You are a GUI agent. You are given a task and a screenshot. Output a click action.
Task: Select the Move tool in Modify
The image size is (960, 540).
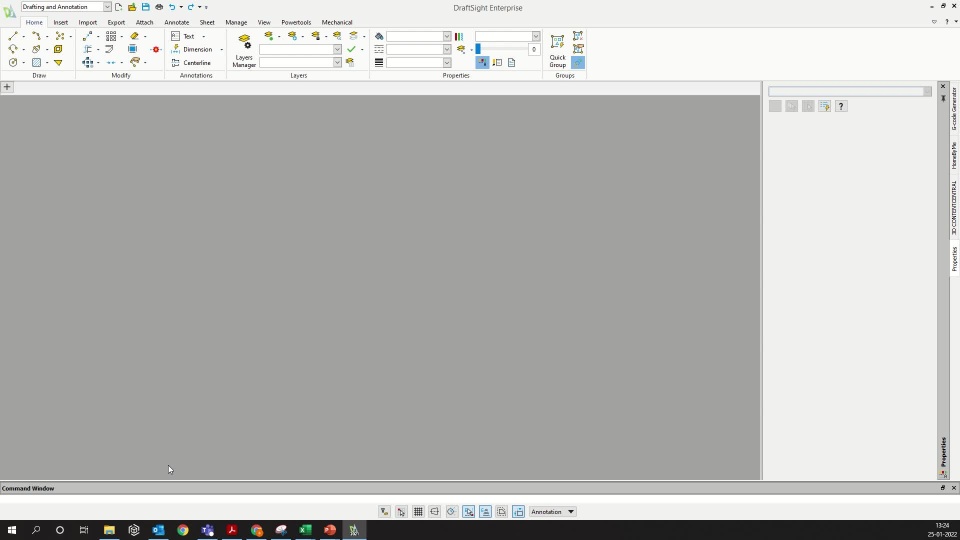coord(88,62)
